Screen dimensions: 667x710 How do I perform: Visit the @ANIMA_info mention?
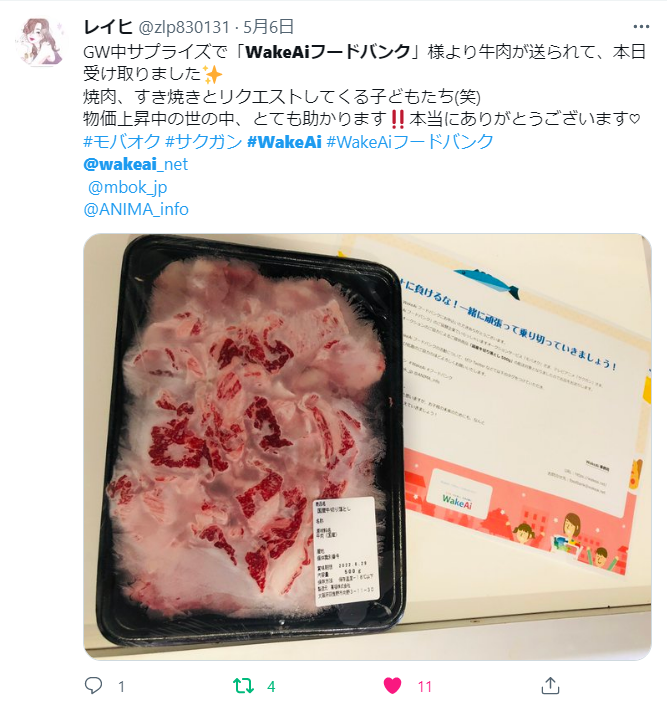(x=136, y=209)
